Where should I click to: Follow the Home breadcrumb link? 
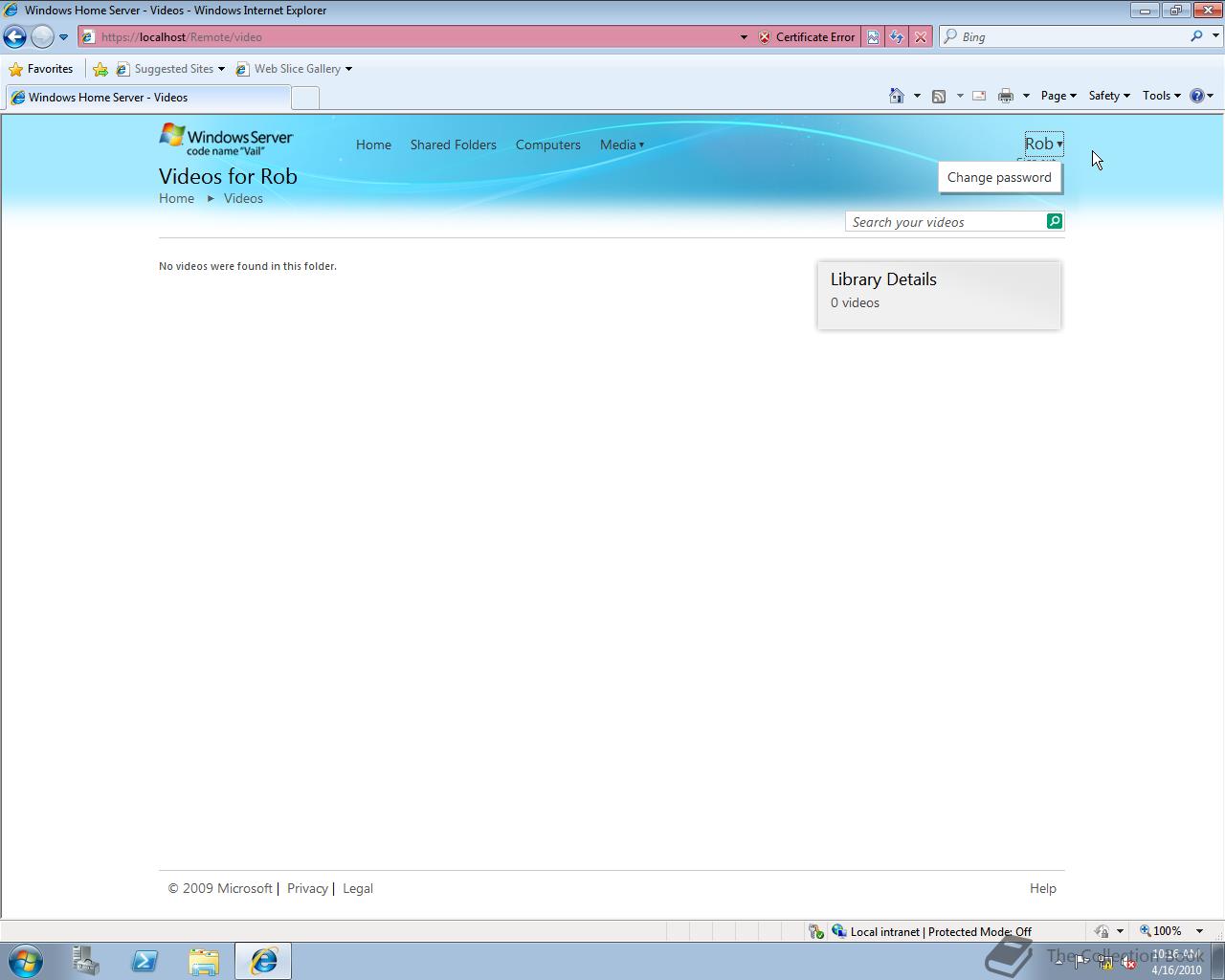point(176,198)
